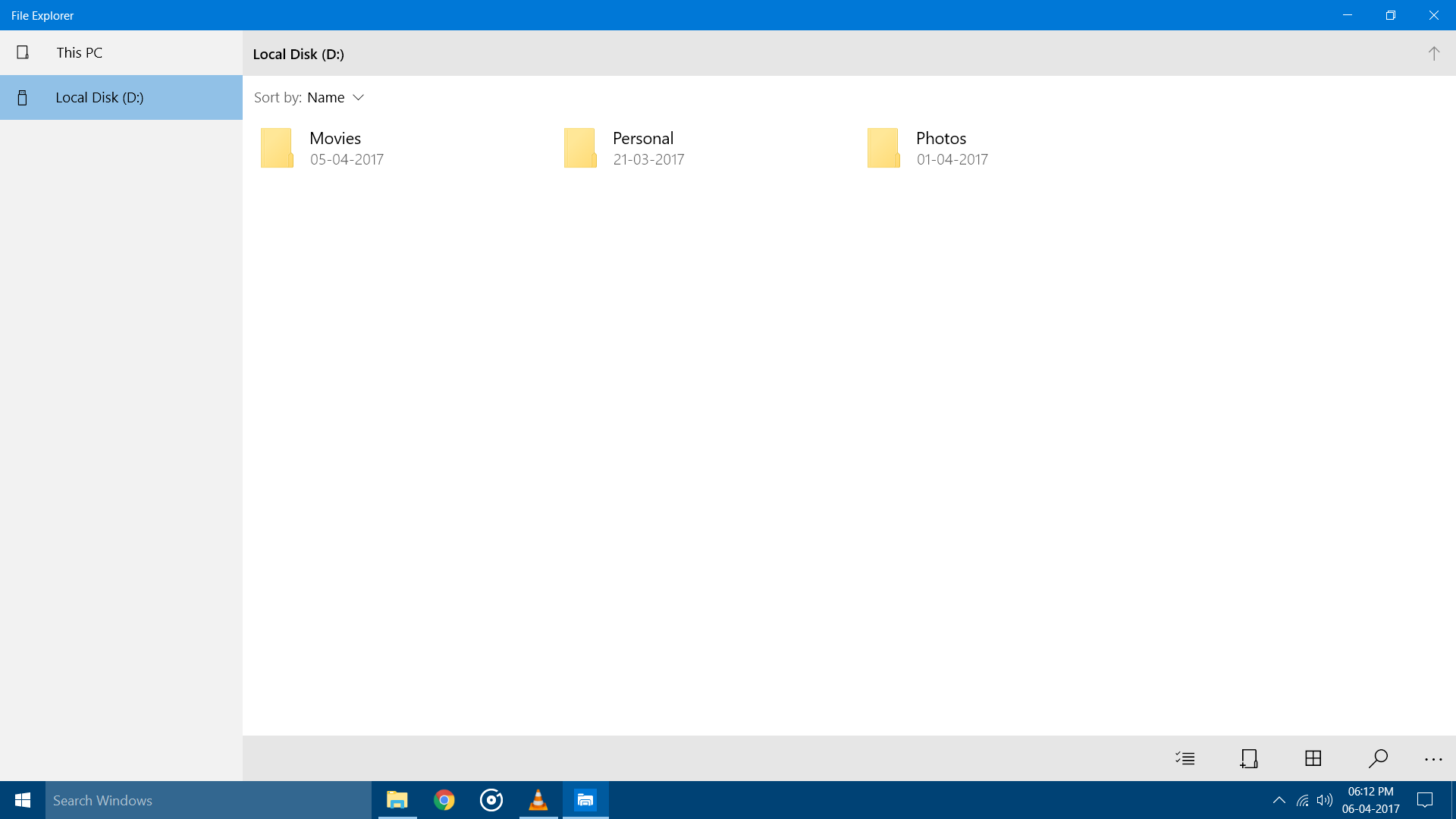
Task: Open the Personal folder icon
Action: pyautogui.click(x=580, y=148)
